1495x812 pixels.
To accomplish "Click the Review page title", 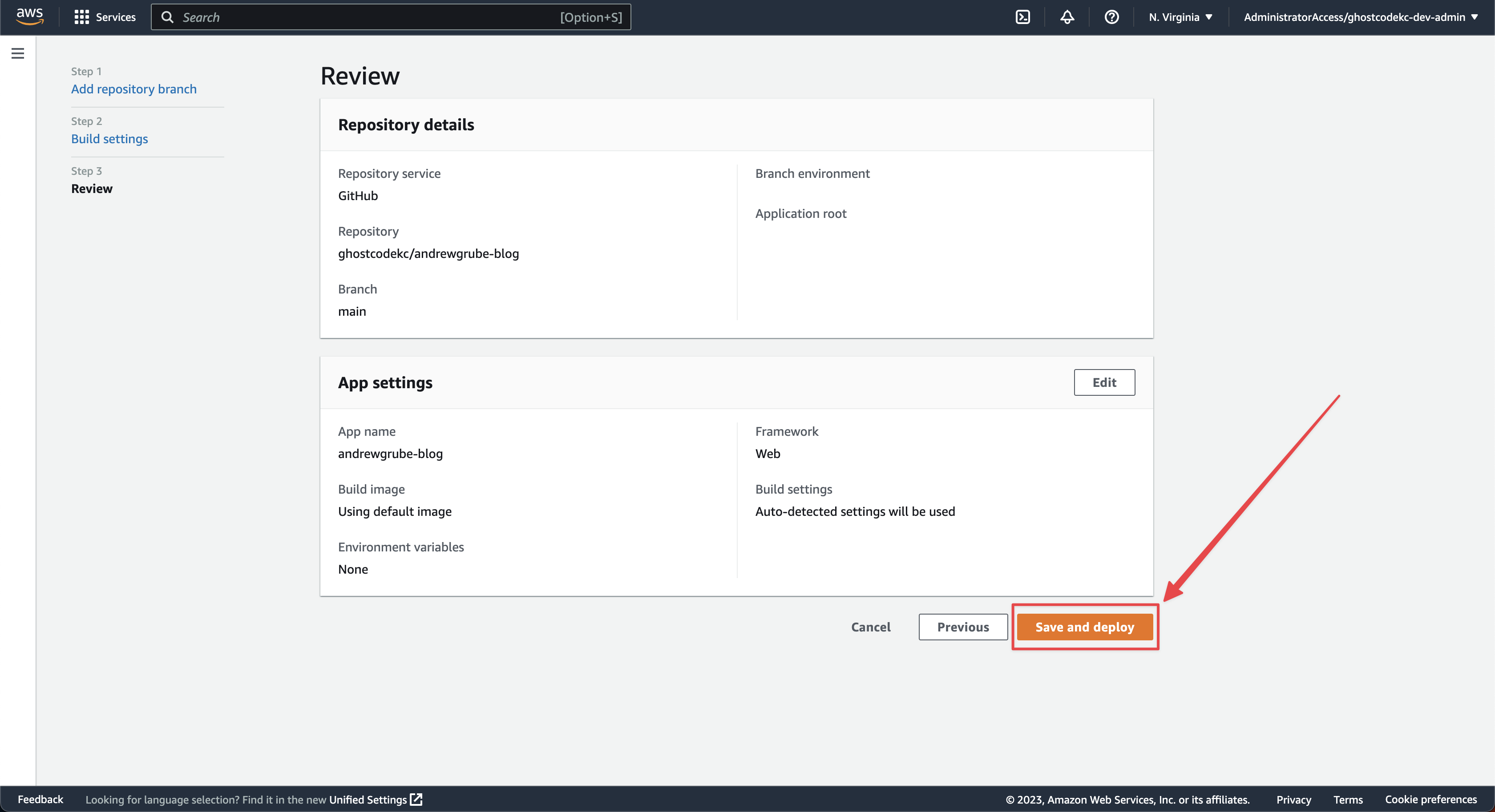I will click(x=360, y=76).
